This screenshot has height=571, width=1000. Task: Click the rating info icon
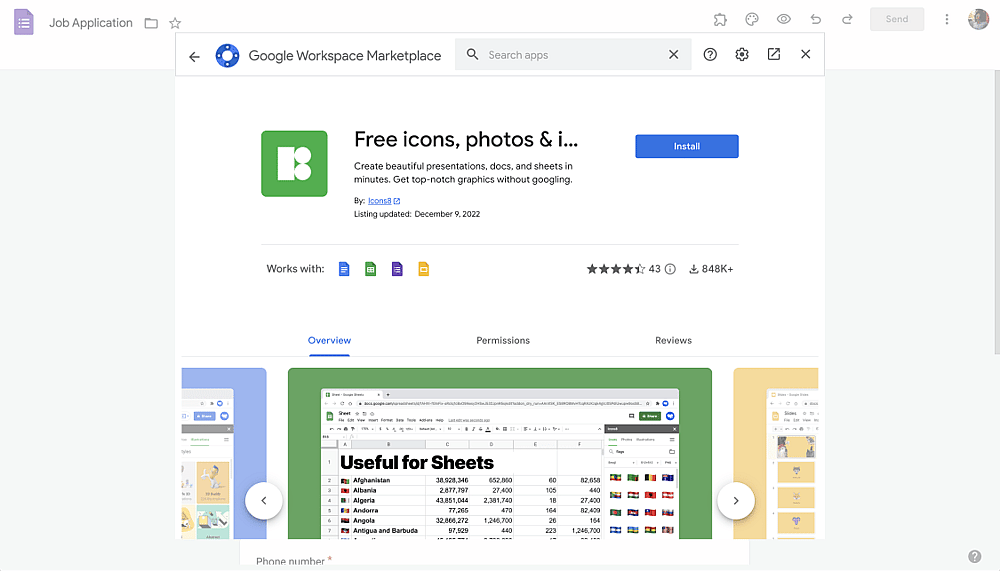[670, 269]
